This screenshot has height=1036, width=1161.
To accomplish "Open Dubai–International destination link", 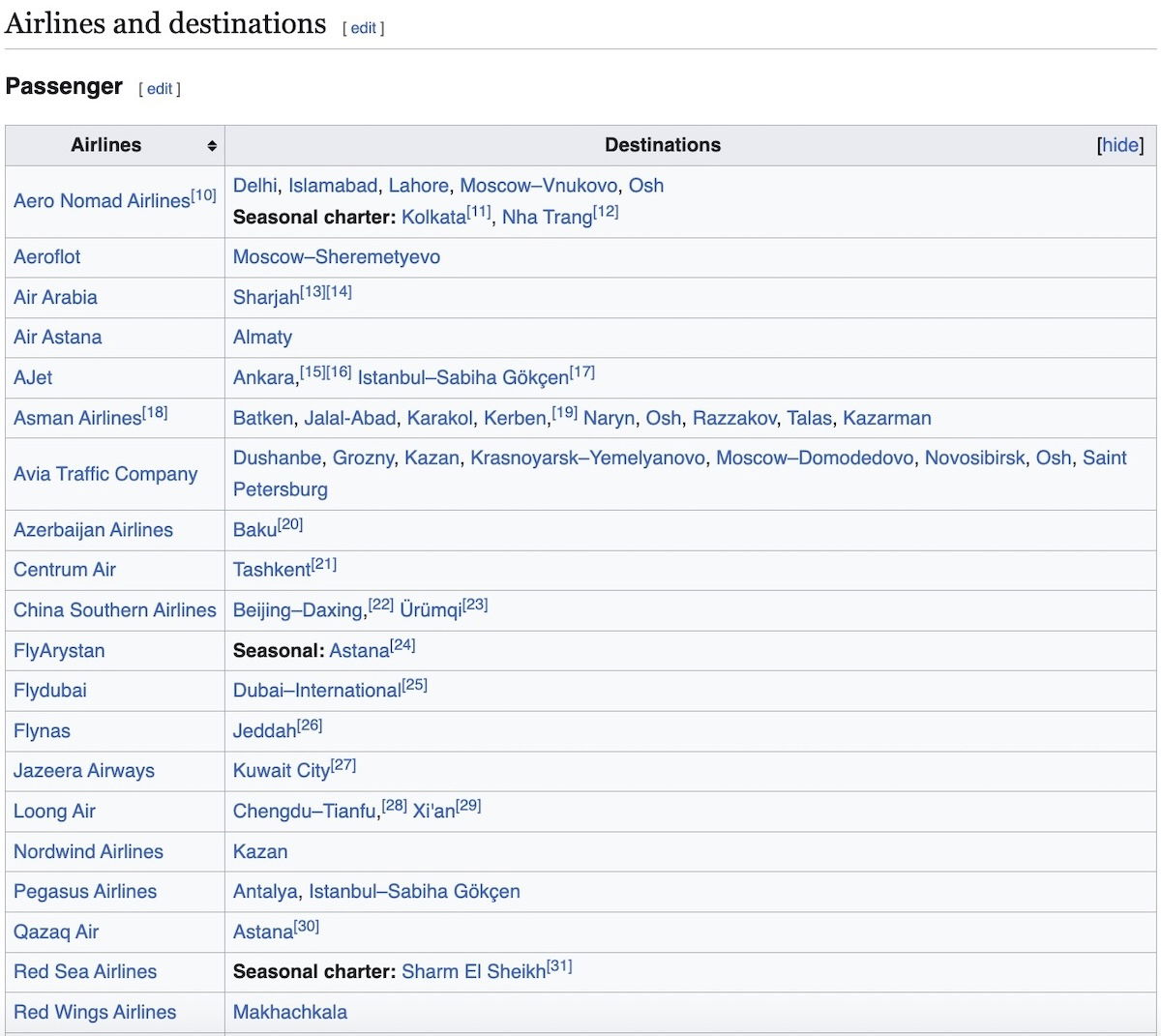I will click(316, 691).
